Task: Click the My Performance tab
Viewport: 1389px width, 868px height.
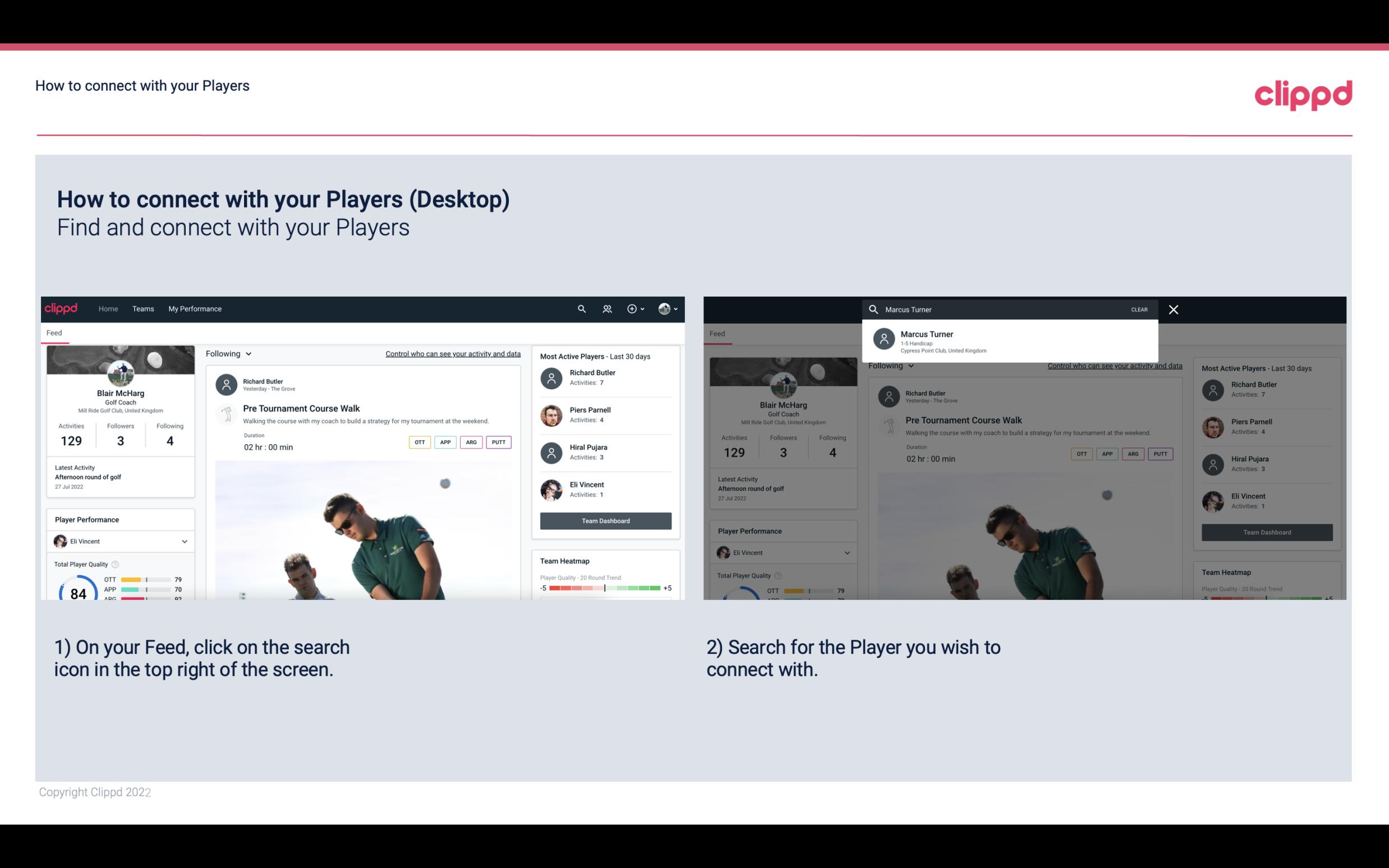Action: tap(194, 308)
